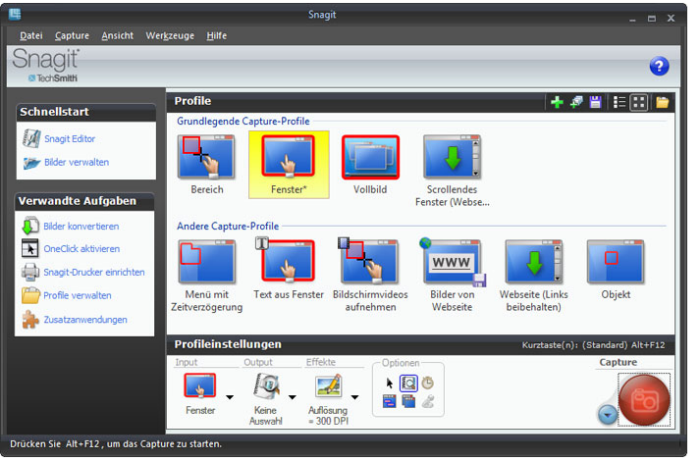Image resolution: width=690 pixels, height=459 pixels.
Task: Toggle the greyed-out link option icon
Action: point(428,401)
